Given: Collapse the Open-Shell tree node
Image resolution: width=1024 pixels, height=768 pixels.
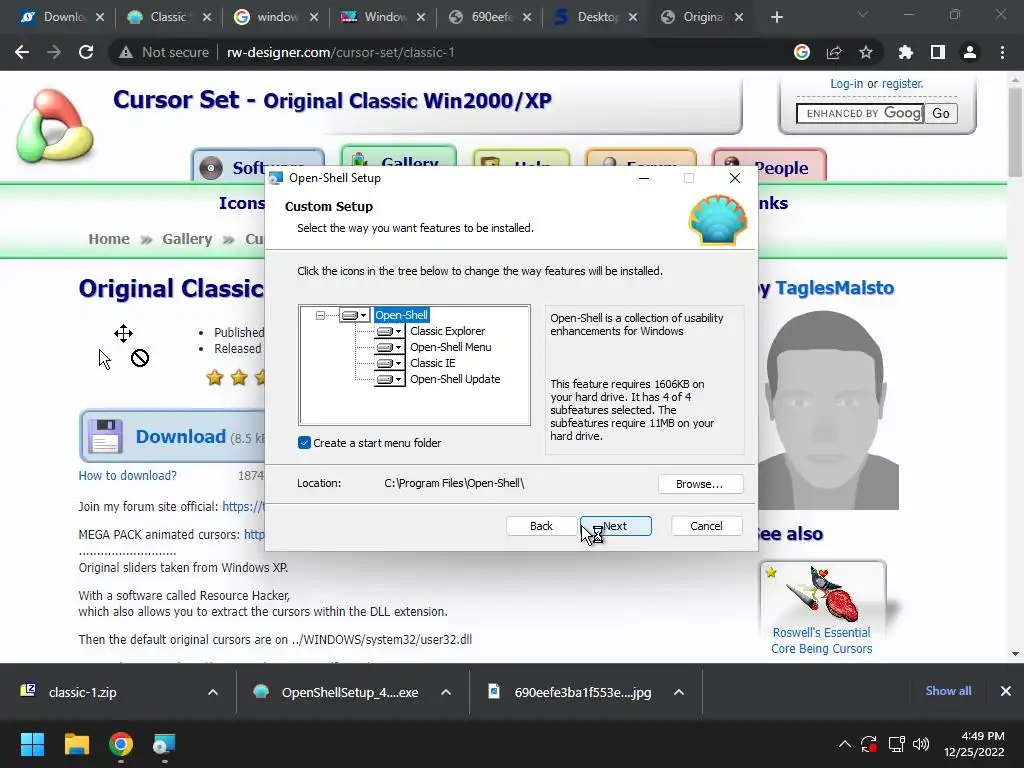Looking at the screenshot, I should point(320,315).
